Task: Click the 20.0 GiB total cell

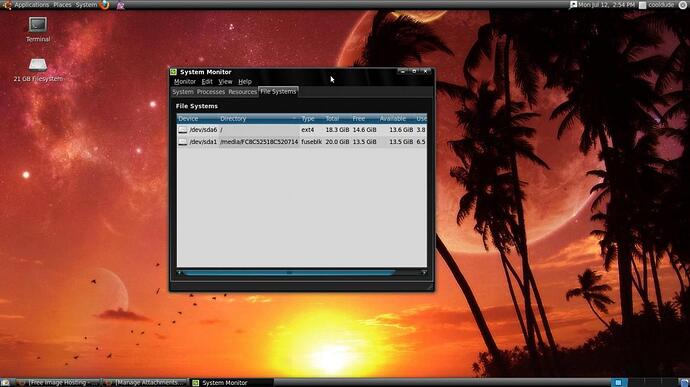Action: click(337, 142)
